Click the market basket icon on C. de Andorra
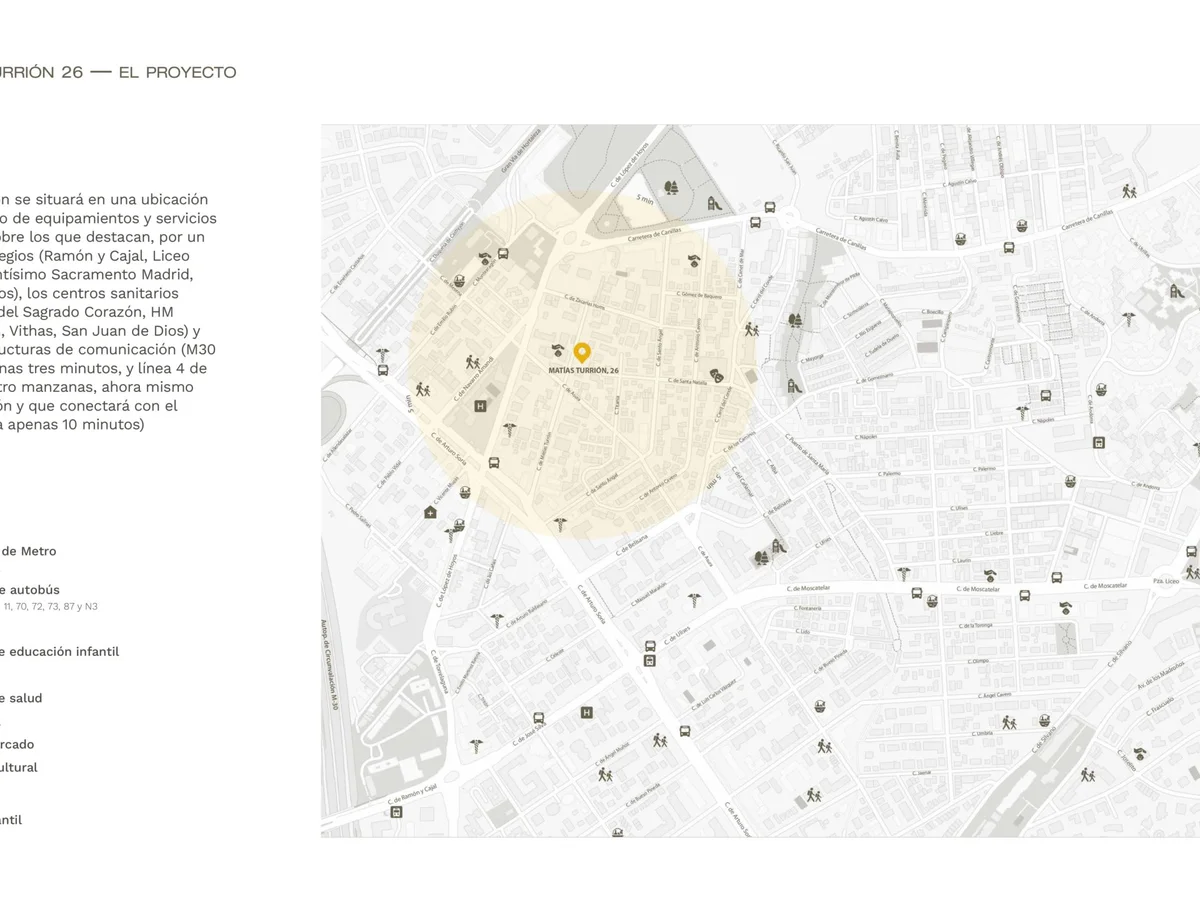Viewport: 1200px width, 900px height. (1069, 482)
